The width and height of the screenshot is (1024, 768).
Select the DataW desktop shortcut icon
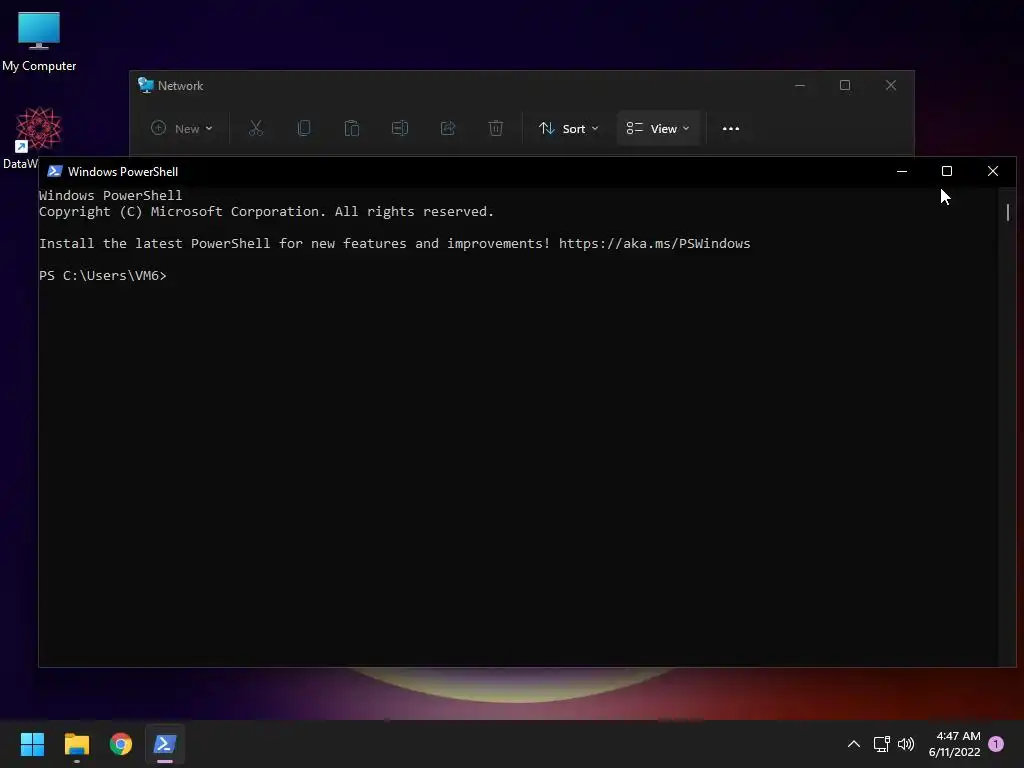tap(38, 128)
